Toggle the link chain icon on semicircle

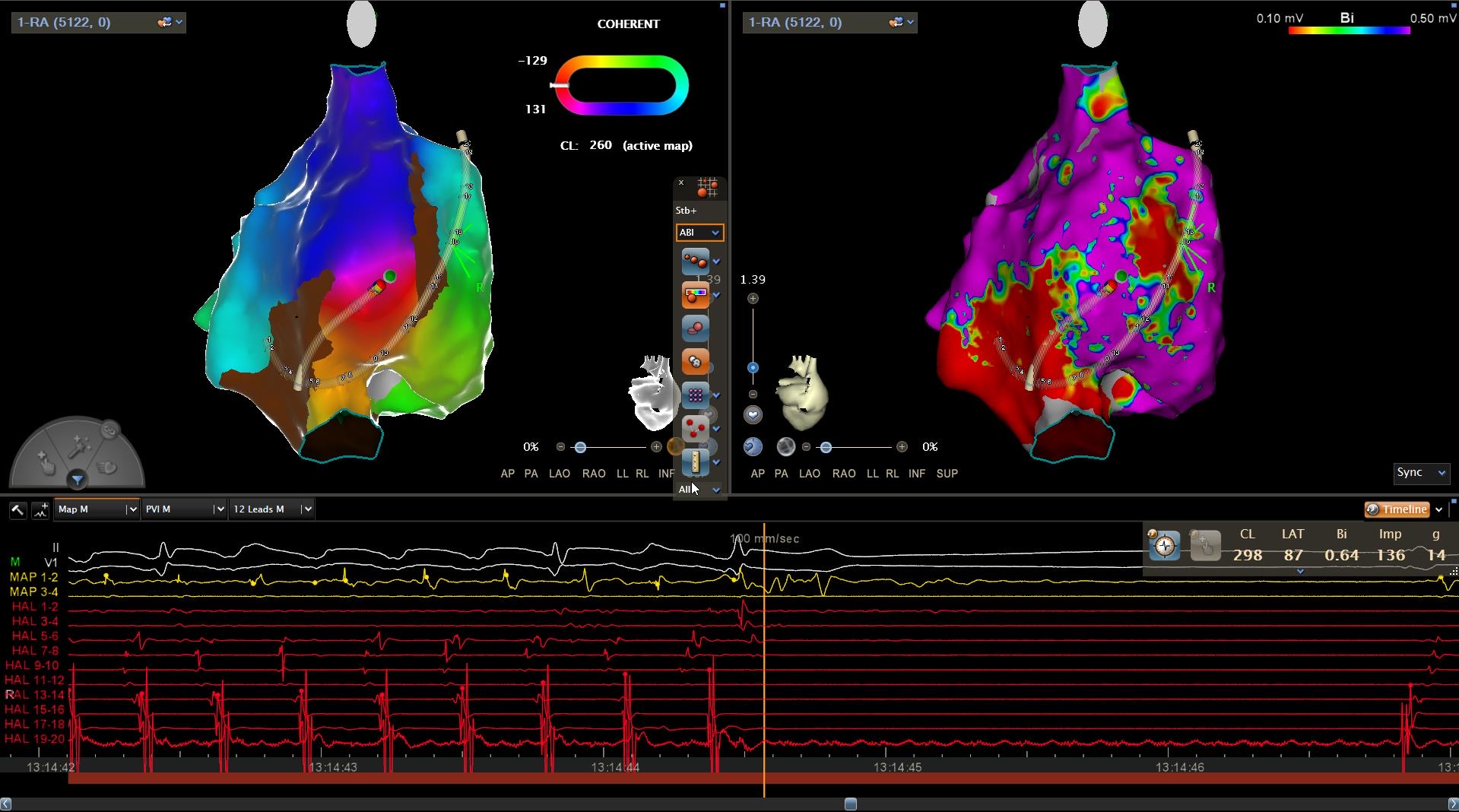click(110, 430)
